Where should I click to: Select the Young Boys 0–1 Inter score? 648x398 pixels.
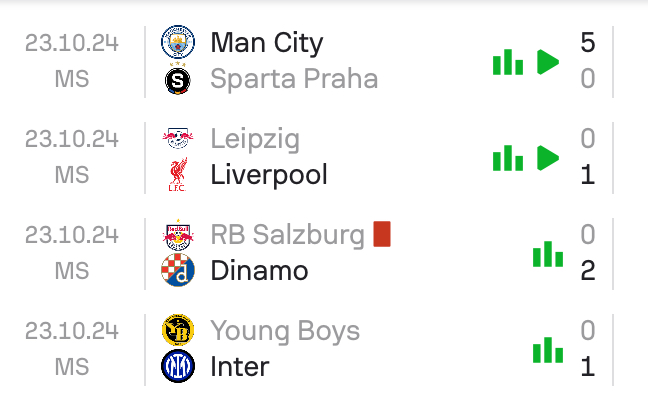point(588,349)
